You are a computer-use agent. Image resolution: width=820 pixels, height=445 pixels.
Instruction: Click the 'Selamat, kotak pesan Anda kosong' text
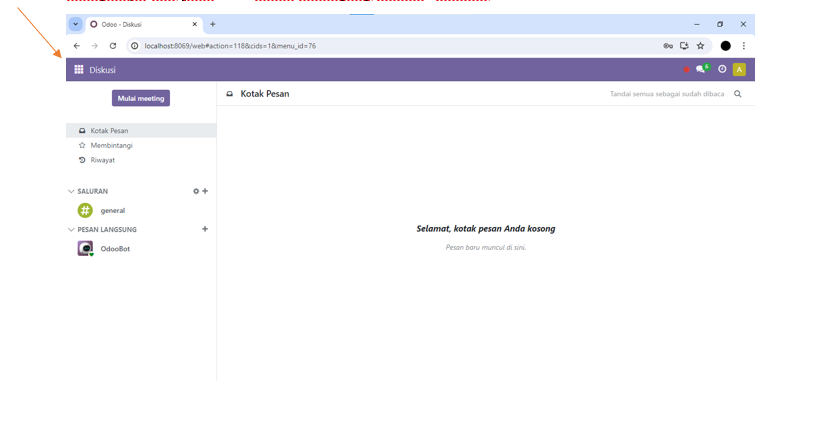coord(486,229)
